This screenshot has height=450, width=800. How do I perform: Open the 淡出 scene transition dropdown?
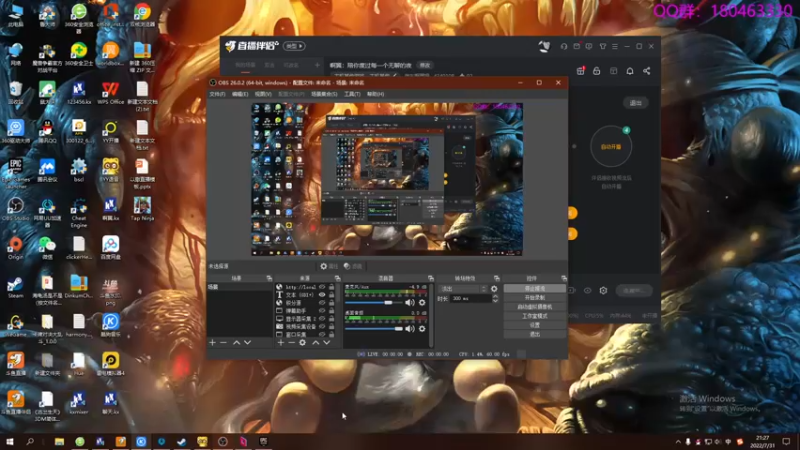(x=463, y=289)
